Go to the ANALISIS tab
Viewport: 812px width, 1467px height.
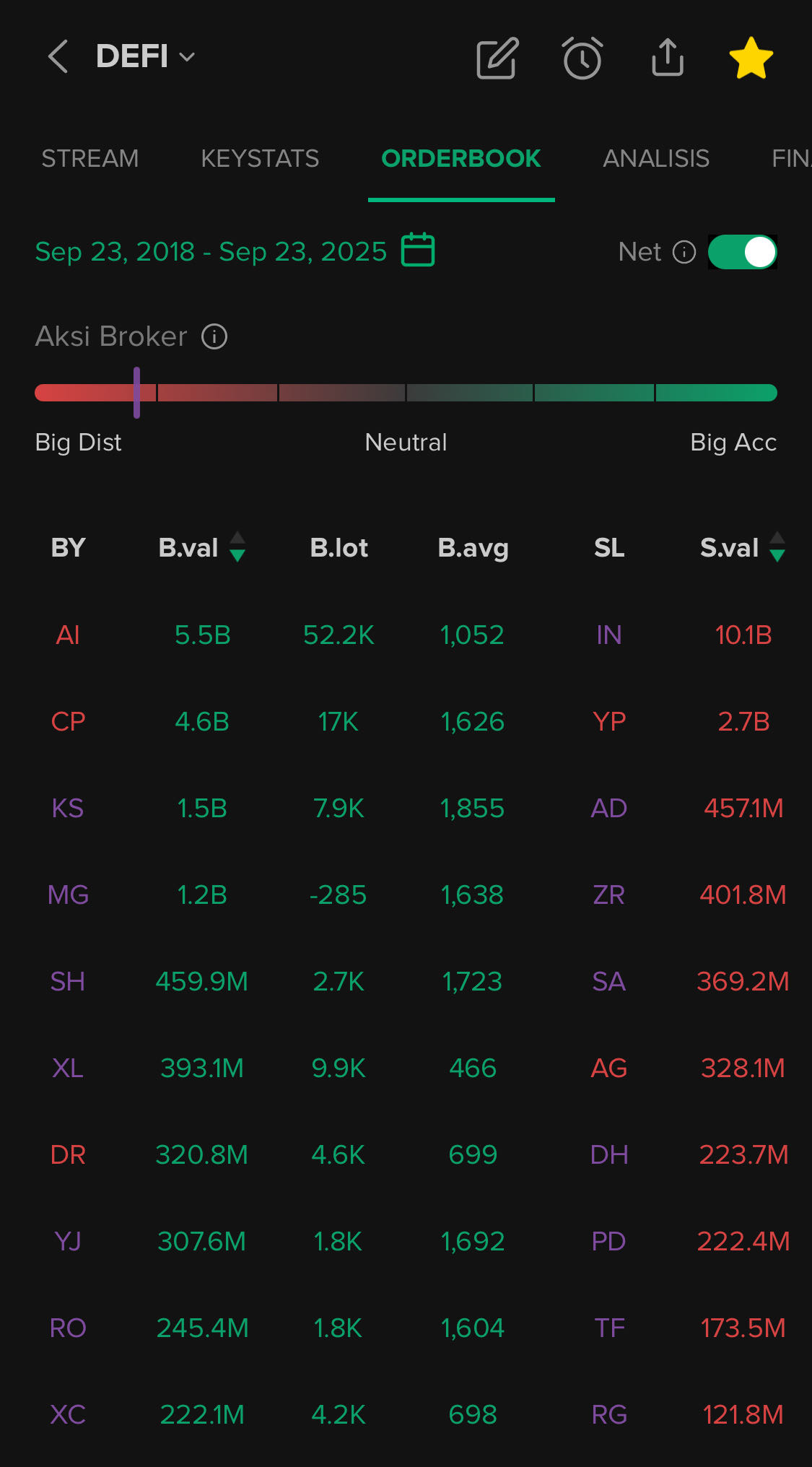pyautogui.click(x=656, y=158)
